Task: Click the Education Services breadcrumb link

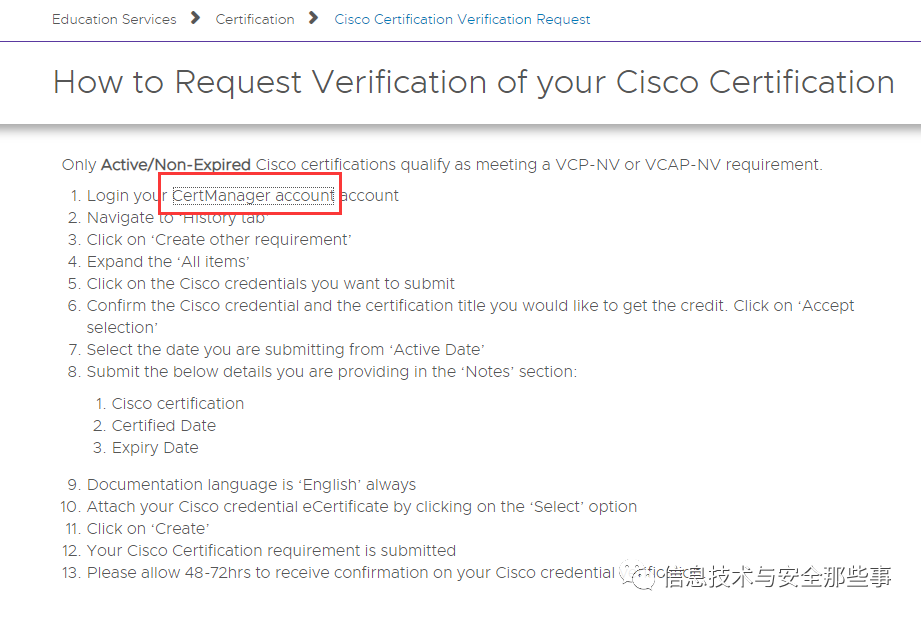Action: point(114,19)
